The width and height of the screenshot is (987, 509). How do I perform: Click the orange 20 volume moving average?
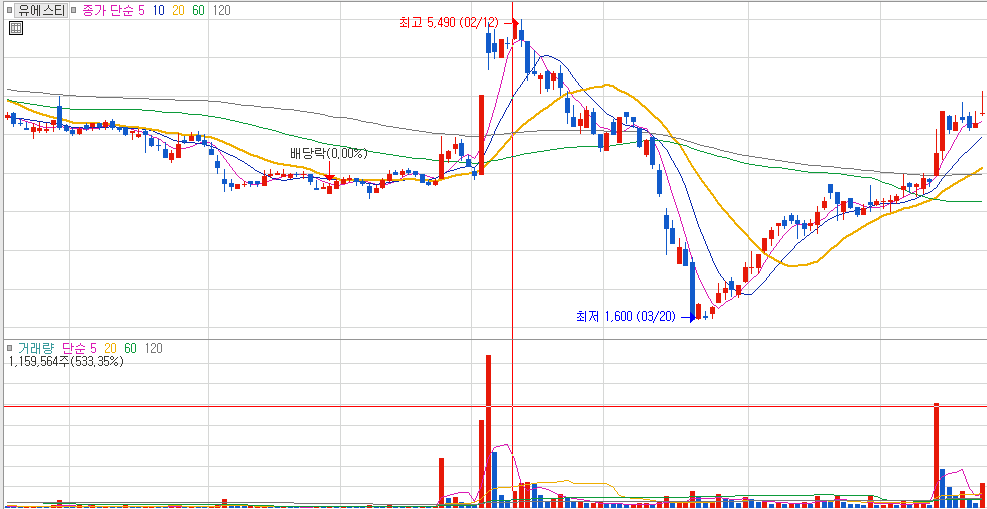110,348
